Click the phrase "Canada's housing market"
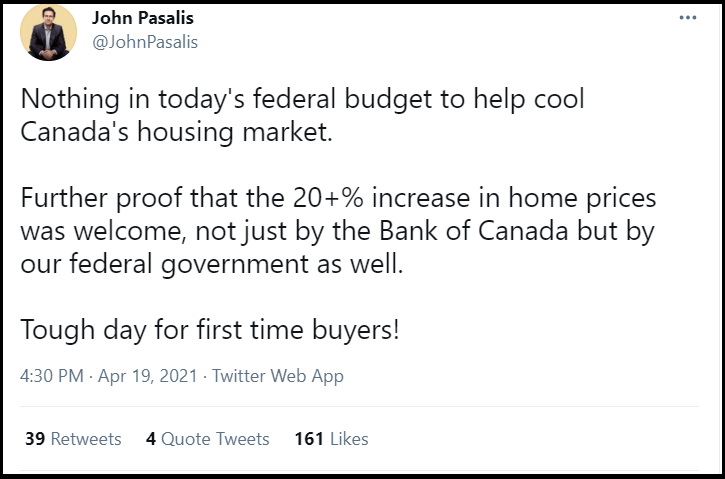The image size is (725, 479). tap(175, 133)
